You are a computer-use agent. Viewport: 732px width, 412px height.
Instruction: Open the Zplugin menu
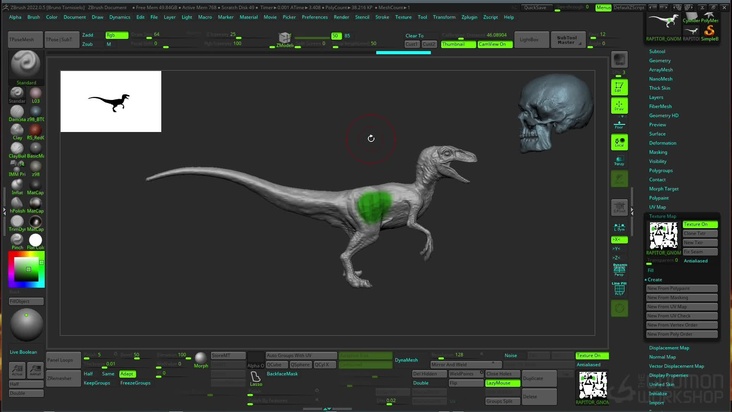[469, 17]
